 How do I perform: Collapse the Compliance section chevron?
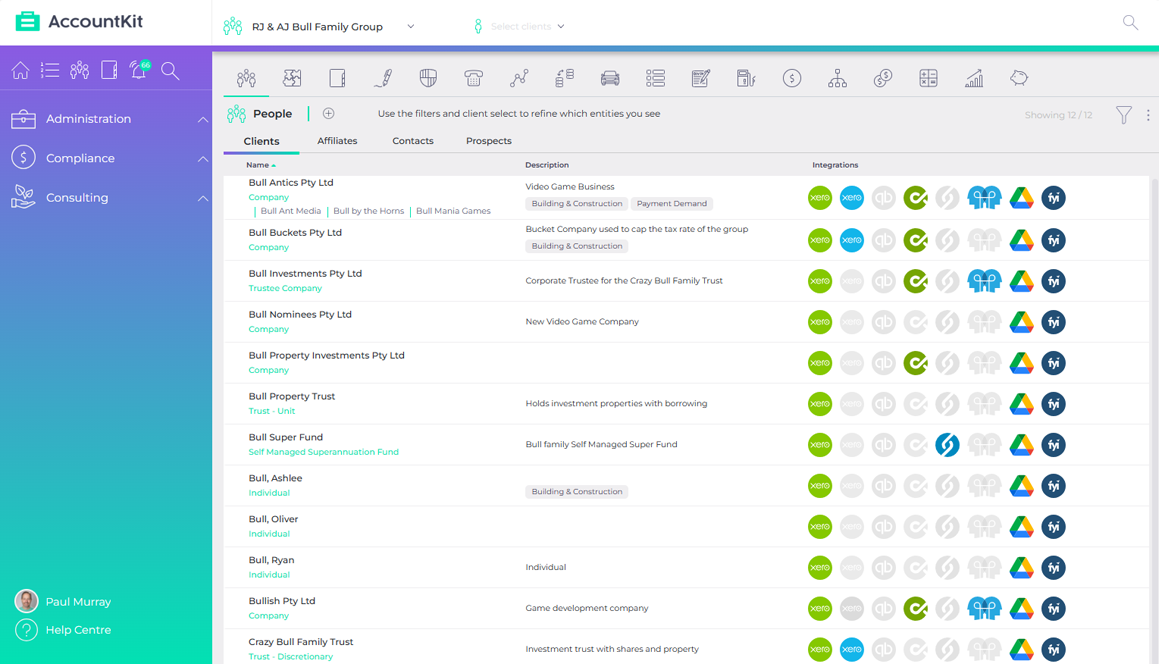pyautogui.click(x=203, y=158)
